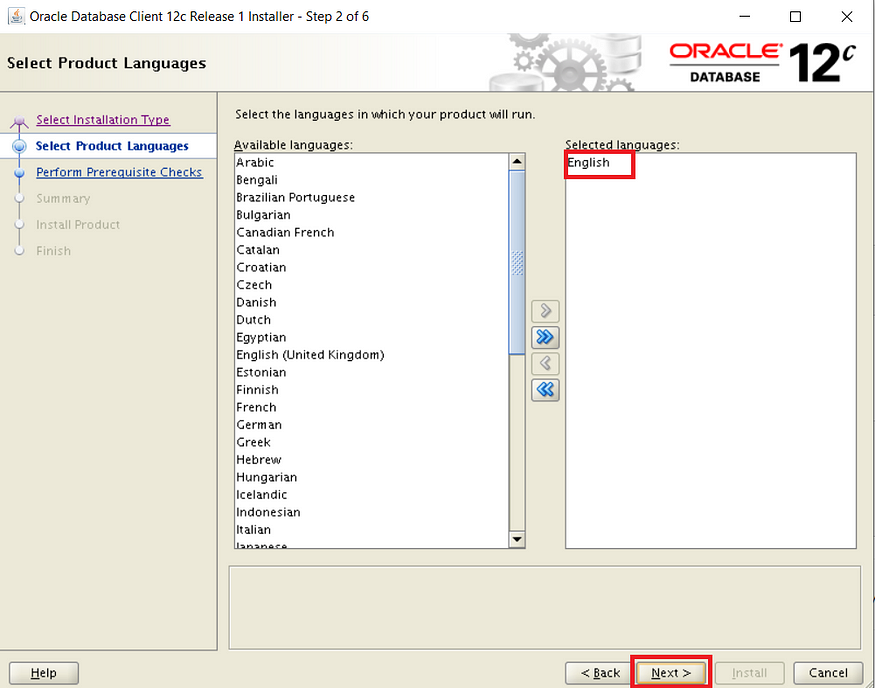Highlight Hebrew in Available languages
This screenshot has width=875, height=688.
coord(372,460)
